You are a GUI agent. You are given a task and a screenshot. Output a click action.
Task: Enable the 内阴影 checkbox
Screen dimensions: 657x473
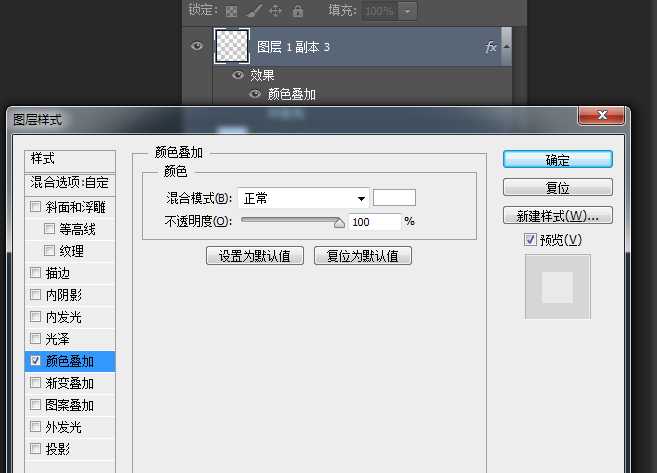point(36,295)
